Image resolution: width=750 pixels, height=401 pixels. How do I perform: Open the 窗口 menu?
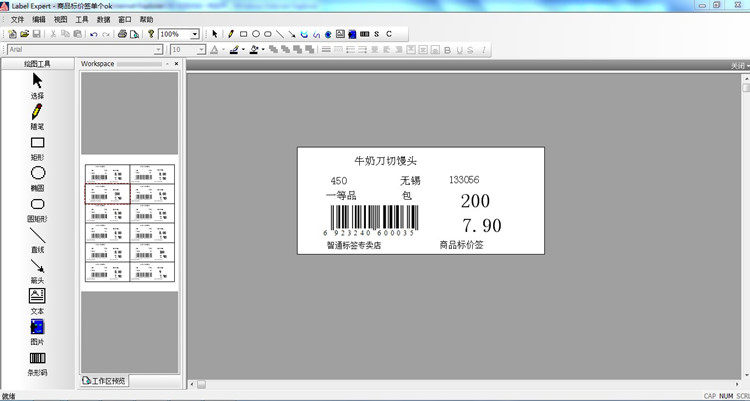coord(125,19)
